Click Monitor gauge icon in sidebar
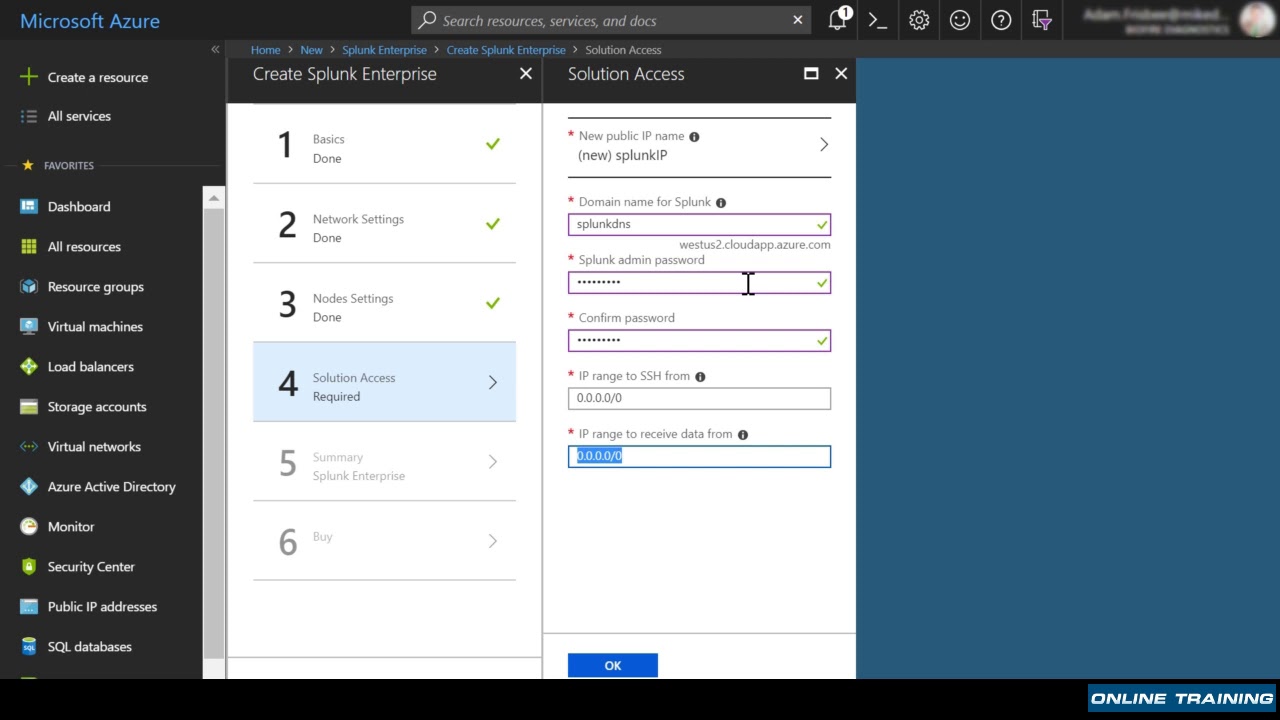This screenshot has width=1280, height=720. tap(29, 526)
